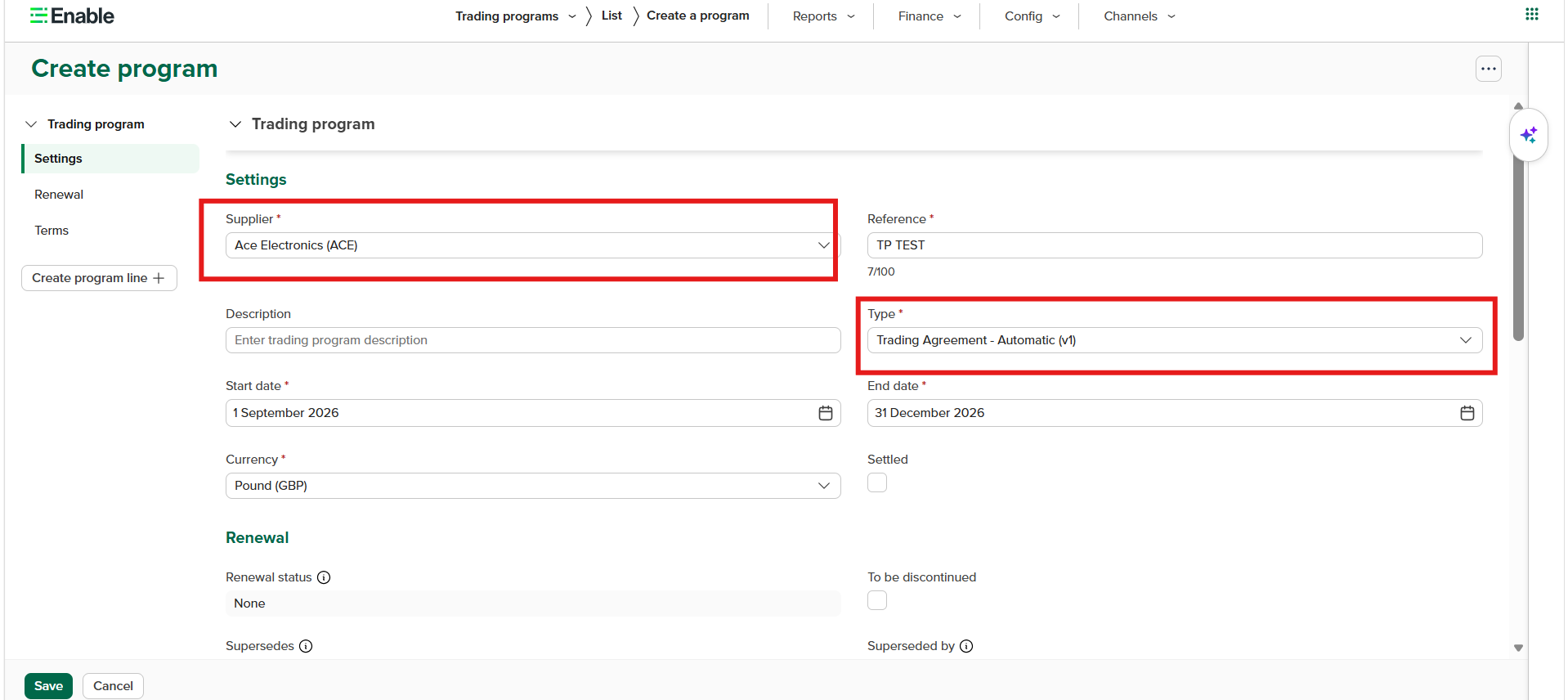Click the scrollbar down arrow
The width and height of the screenshot is (1568, 700).
1518,648
